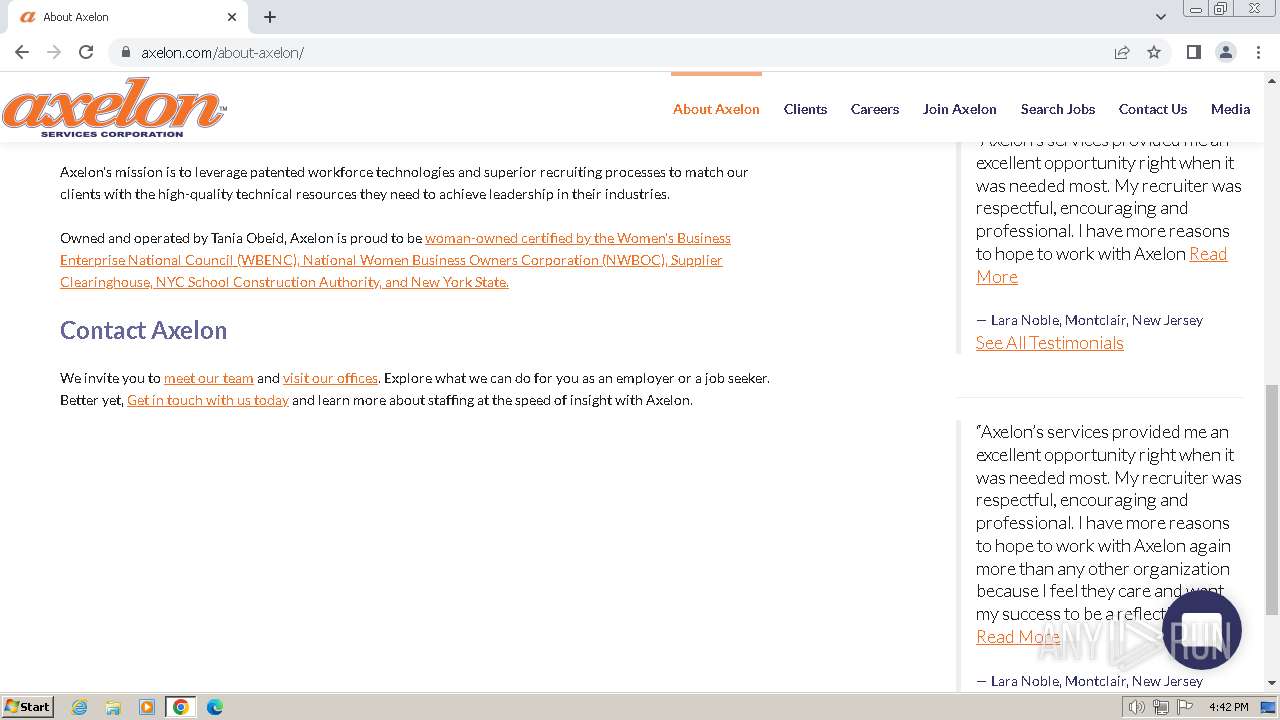
Task: Open the Media menu item
Action: [x=1230, y=109]
